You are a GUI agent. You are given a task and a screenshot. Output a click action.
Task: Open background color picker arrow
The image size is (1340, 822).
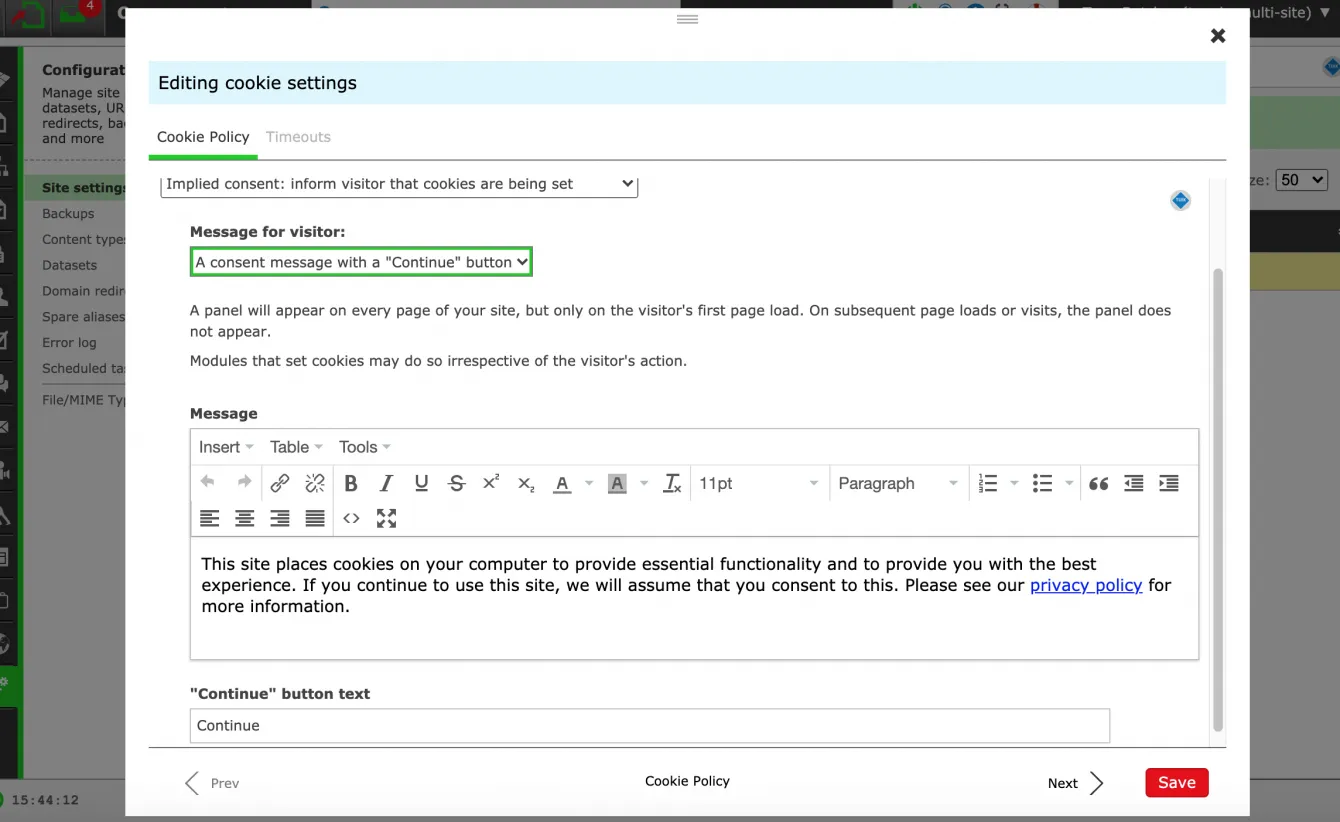click(x=644, y=483)
